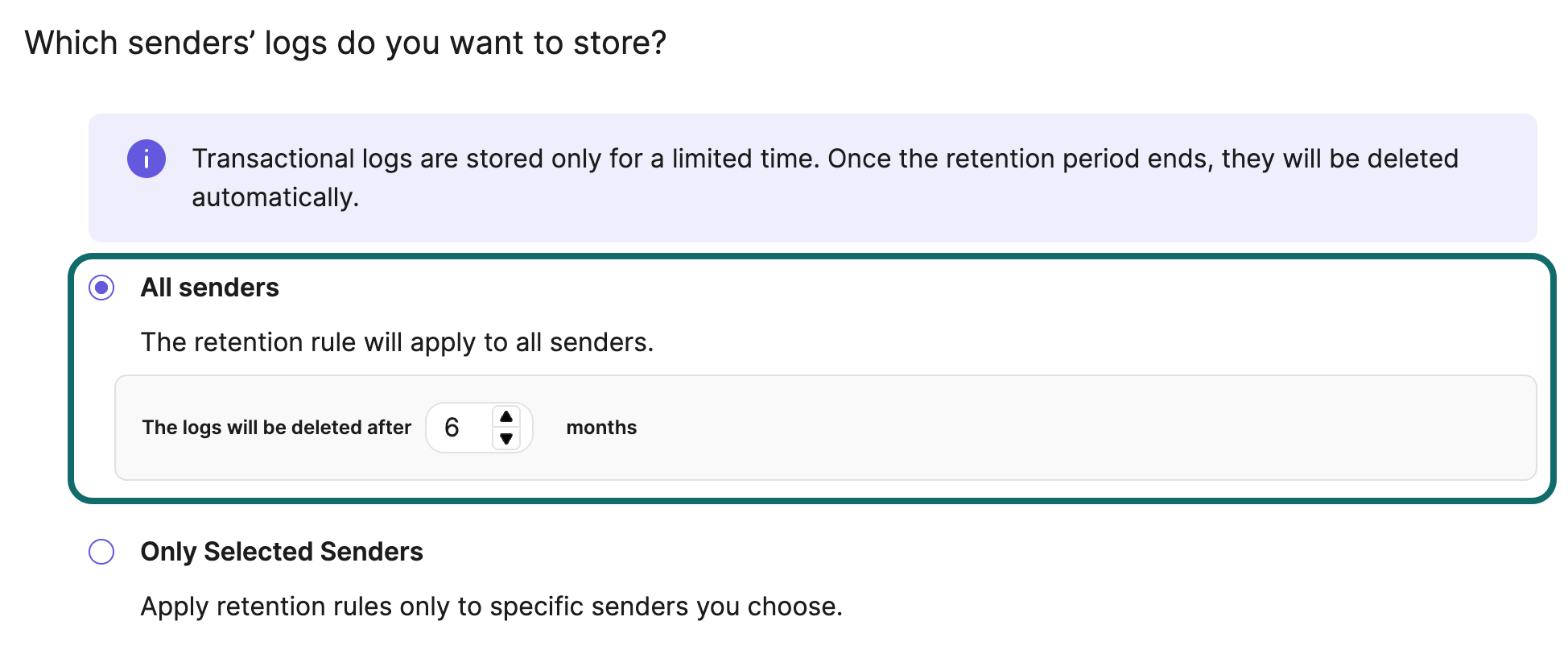Click 'The retention rule will apply to all senders'

coord(398,341)
